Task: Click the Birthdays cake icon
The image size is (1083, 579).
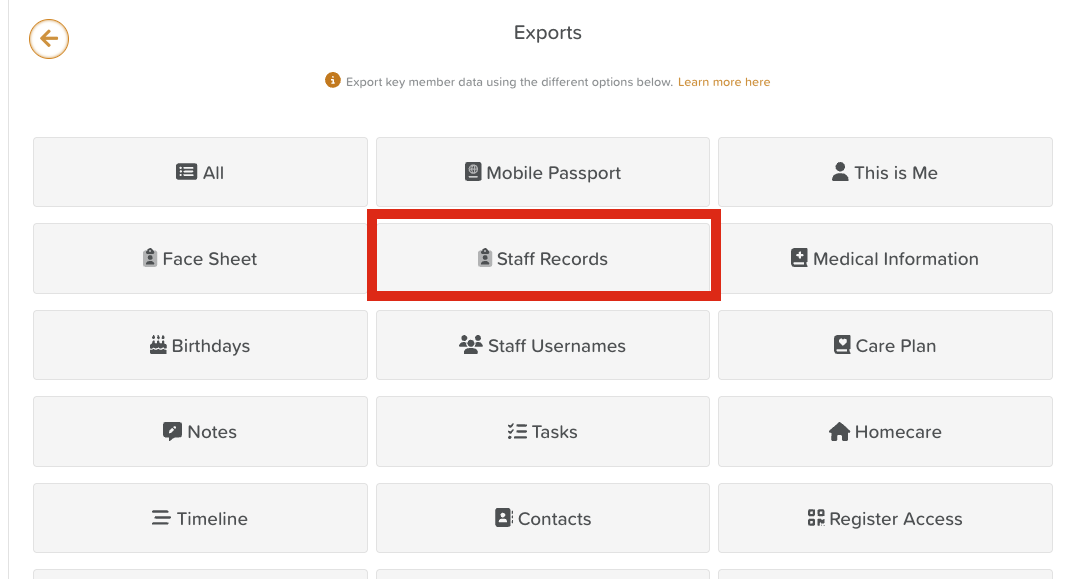Action: pos(158,345)
